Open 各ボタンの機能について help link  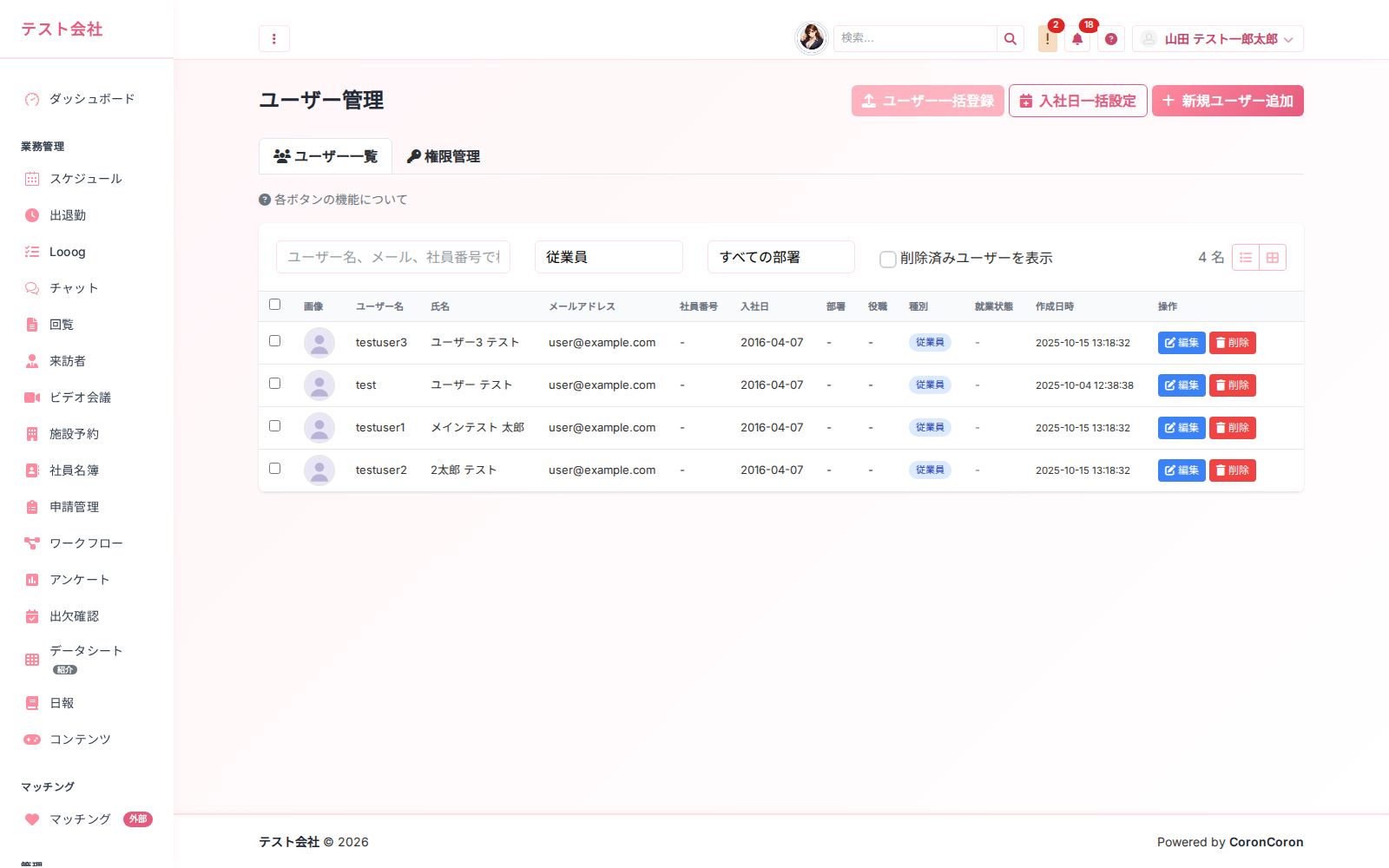pos(333,200)
